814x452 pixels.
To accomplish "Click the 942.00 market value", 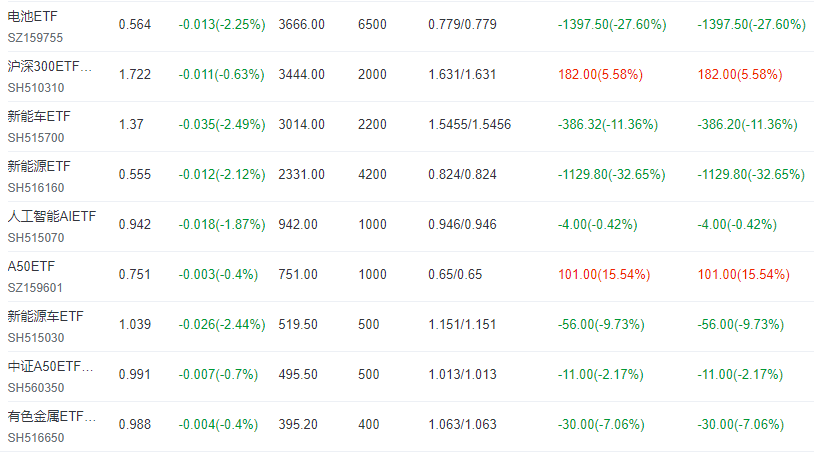I will pos(297,224).
